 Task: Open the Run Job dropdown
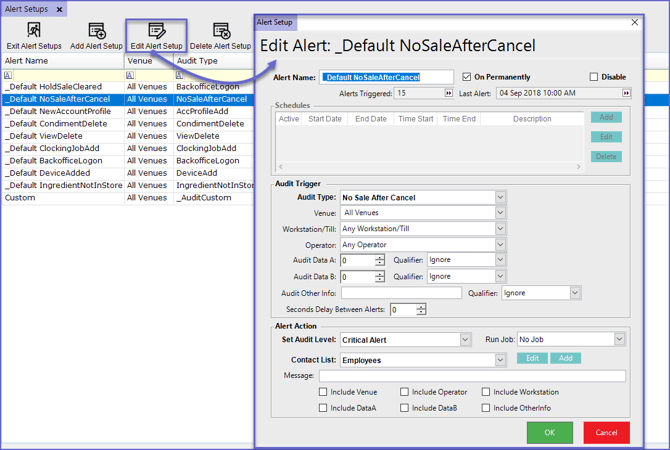pos(619,340)
